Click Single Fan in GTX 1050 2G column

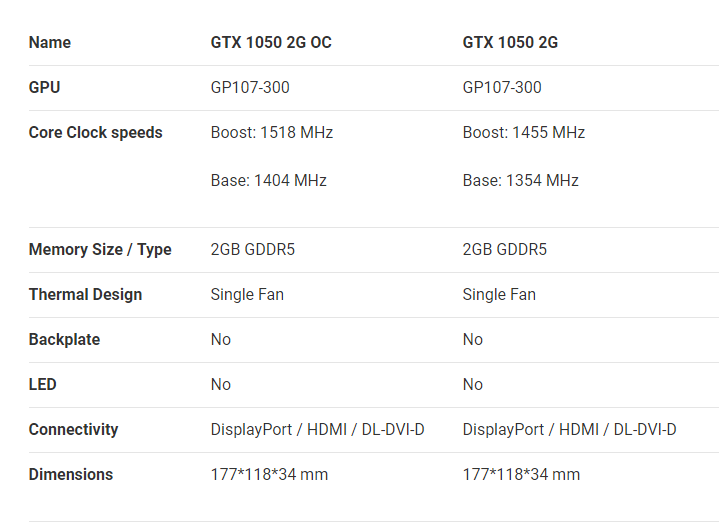click(499, 295)
